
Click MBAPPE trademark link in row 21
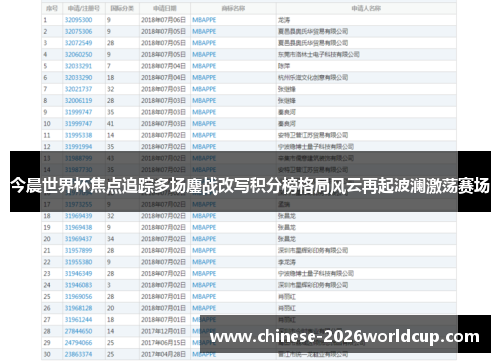(x=204, y=251)
